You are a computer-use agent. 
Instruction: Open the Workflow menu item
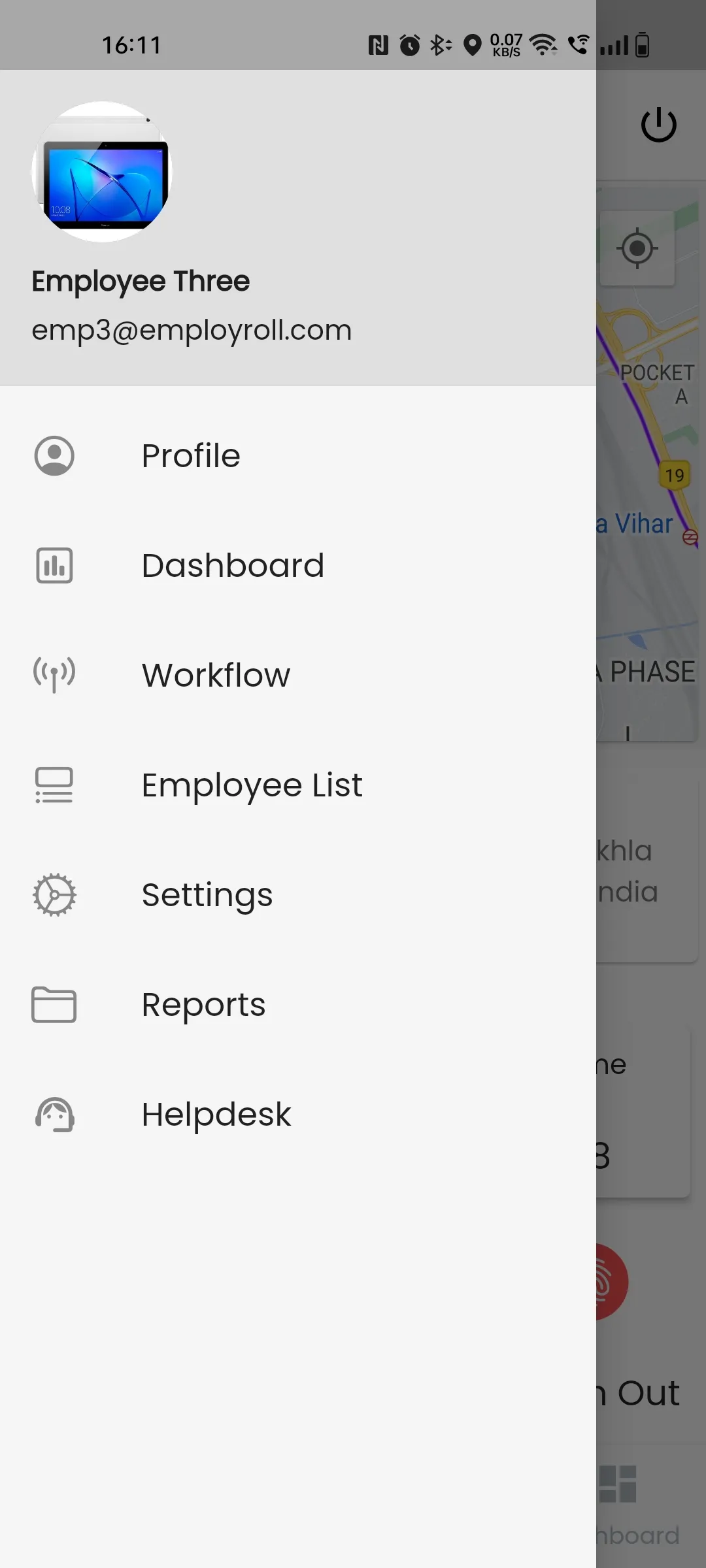click(x=298, y=675)
